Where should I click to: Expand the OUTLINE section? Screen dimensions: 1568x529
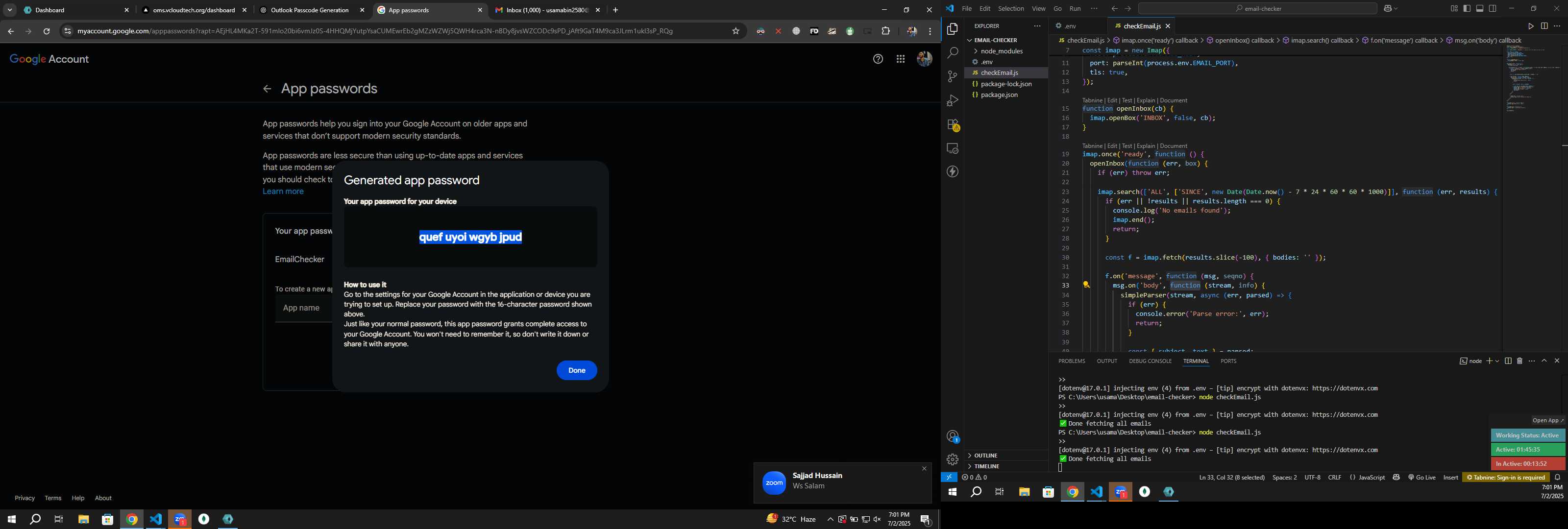pos(1006,456)
